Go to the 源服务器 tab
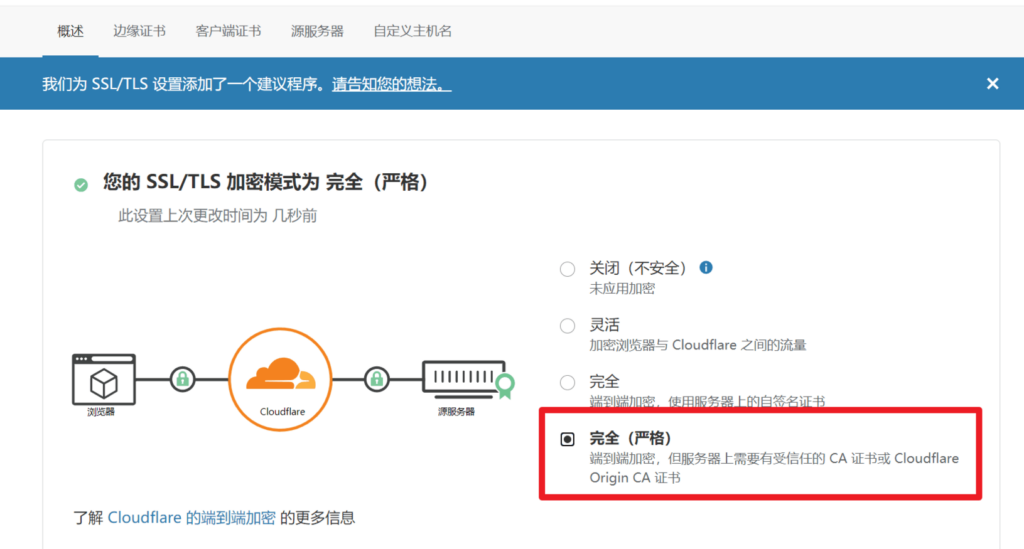This screenshot has width=1024, height=549. (x=317, y=31)
